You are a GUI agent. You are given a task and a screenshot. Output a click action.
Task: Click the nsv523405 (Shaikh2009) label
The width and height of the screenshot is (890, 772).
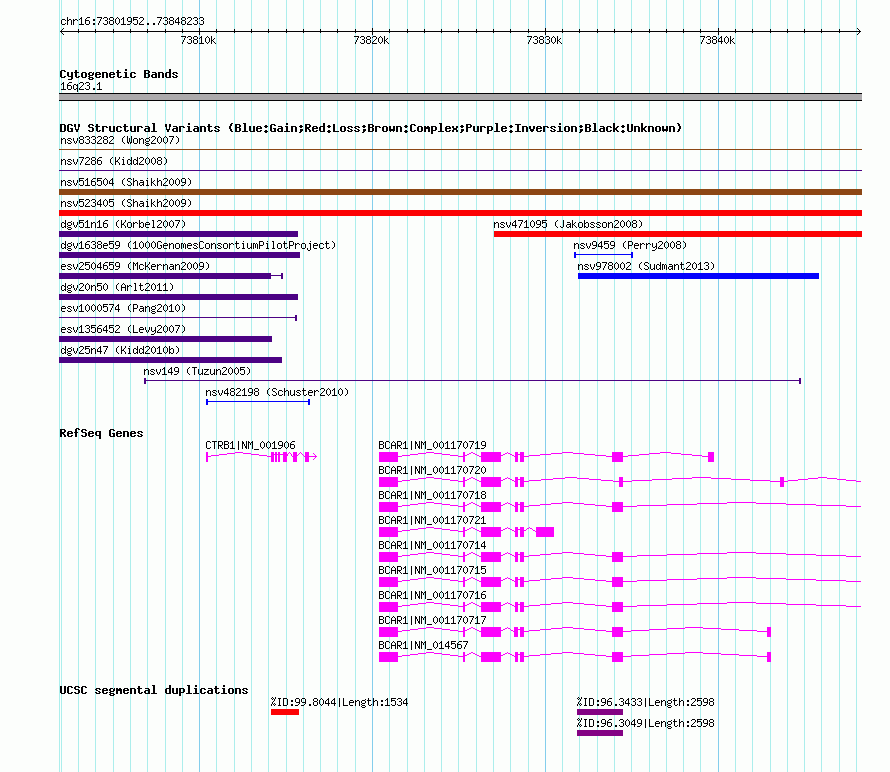tap(126, 203)
